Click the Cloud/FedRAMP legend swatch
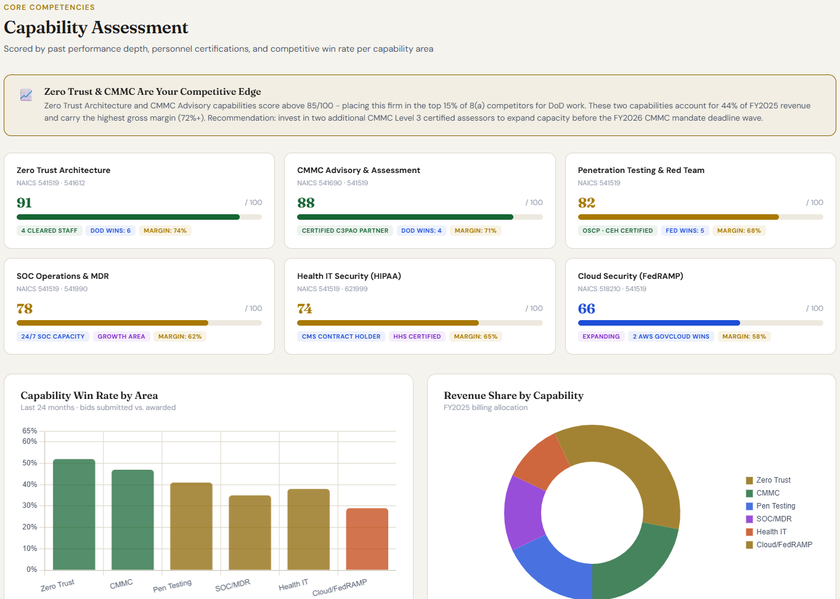The image size is (840, 599). tap(749, 544)
